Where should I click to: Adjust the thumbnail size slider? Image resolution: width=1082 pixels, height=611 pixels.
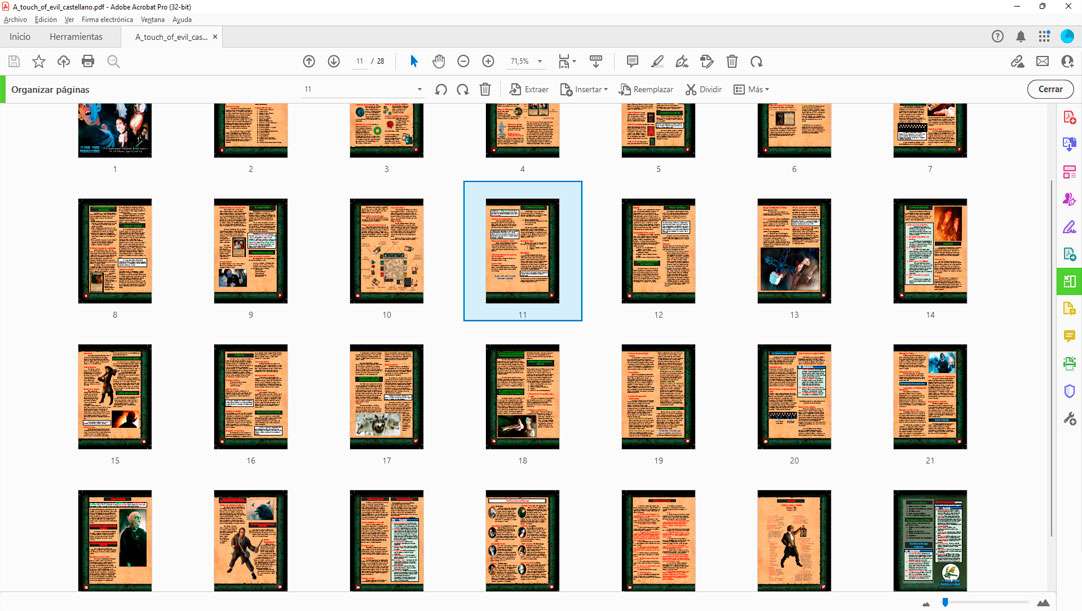click(945, 603)
